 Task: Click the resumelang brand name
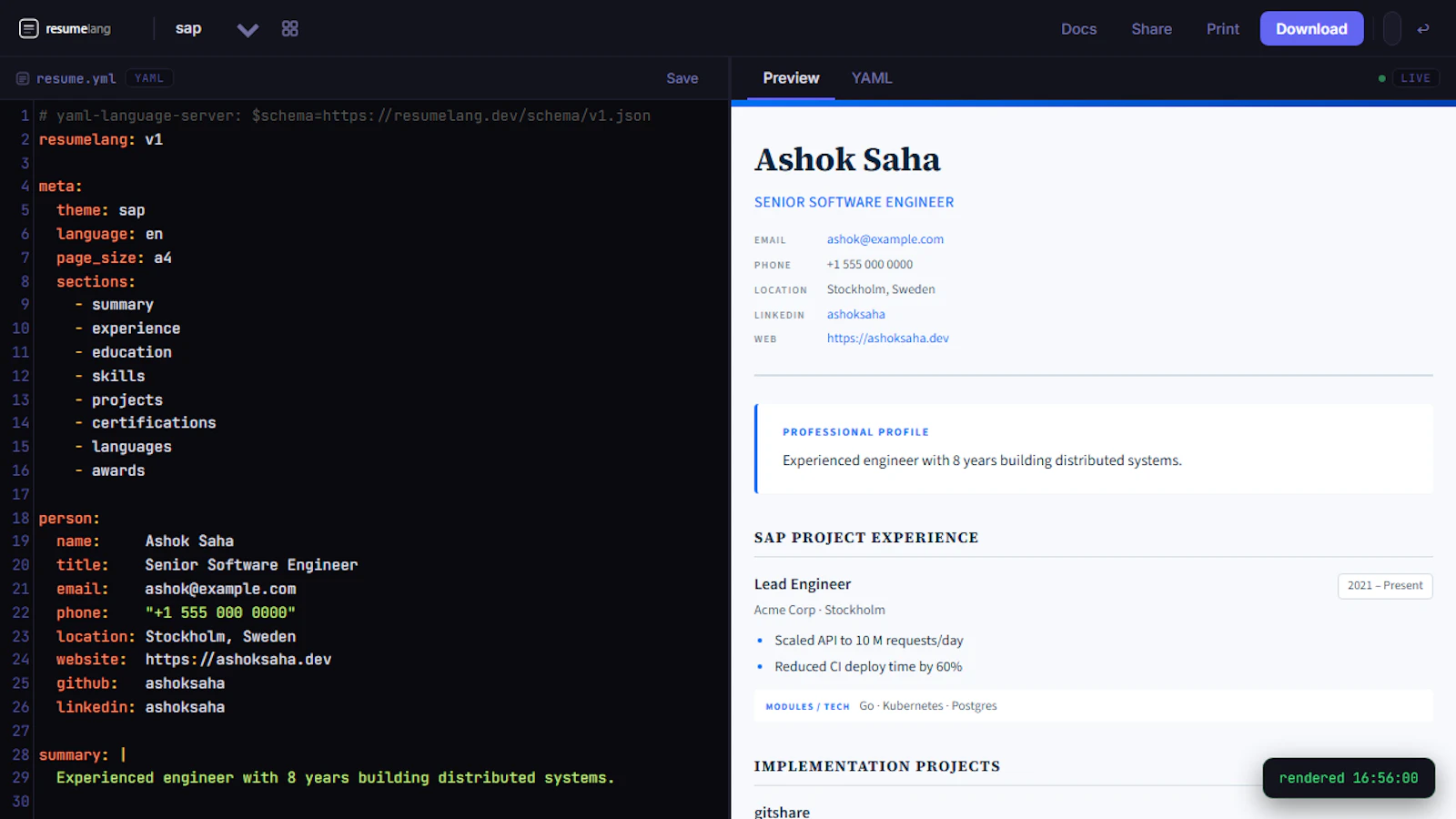click(x=78, y=29)
